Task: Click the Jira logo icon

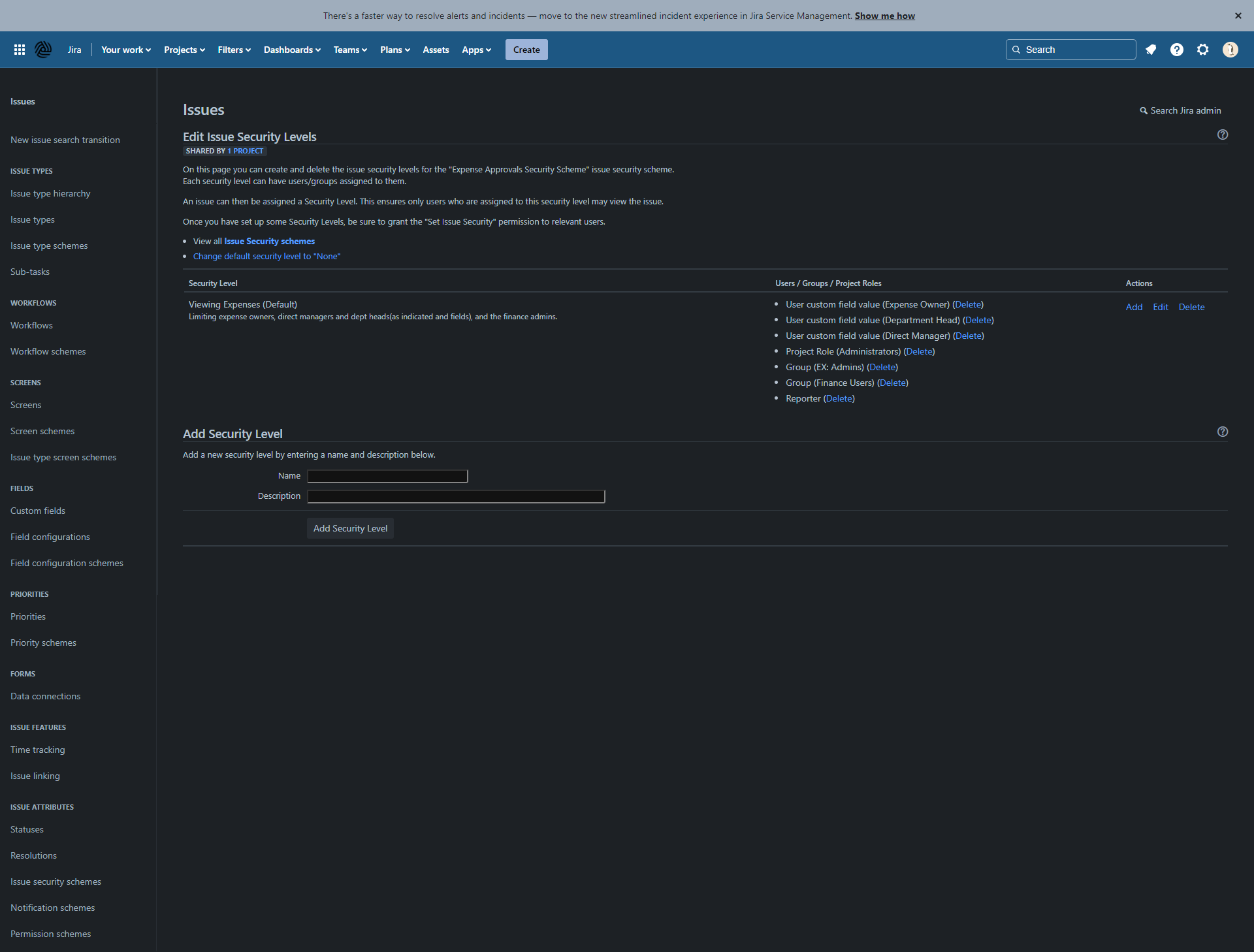Action: pyautogui.click(x=43, y=50)
